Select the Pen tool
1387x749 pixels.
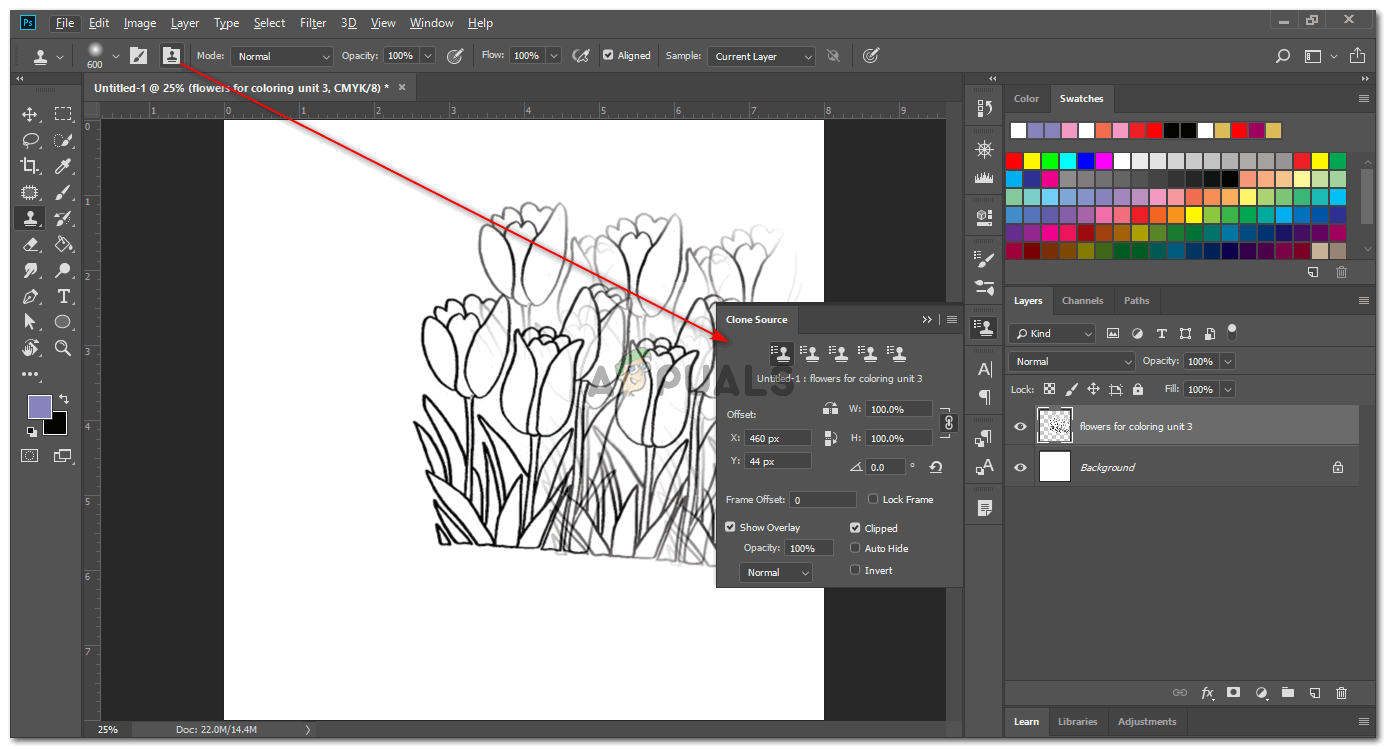pyautogui.click(x=30, y=296)
